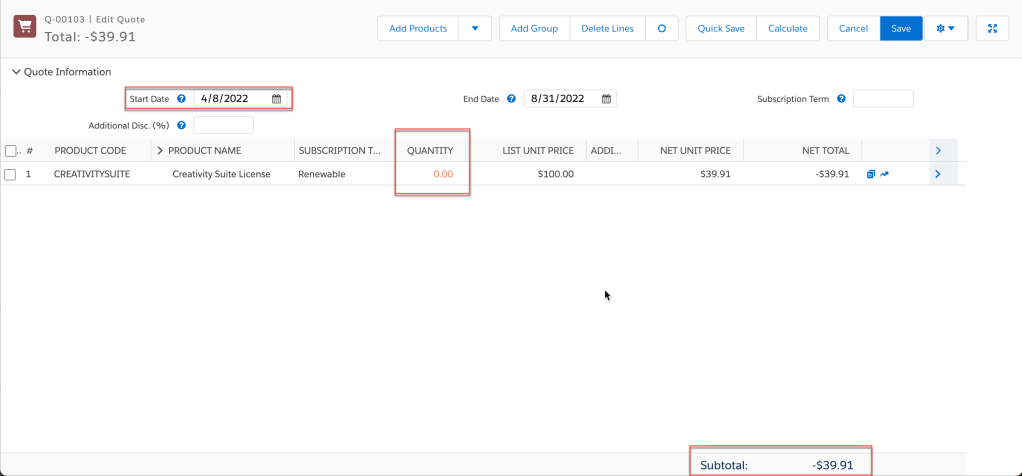Collapse the Quote Information section
This screenshot has height=476, width=1022.
click(16, 72)
